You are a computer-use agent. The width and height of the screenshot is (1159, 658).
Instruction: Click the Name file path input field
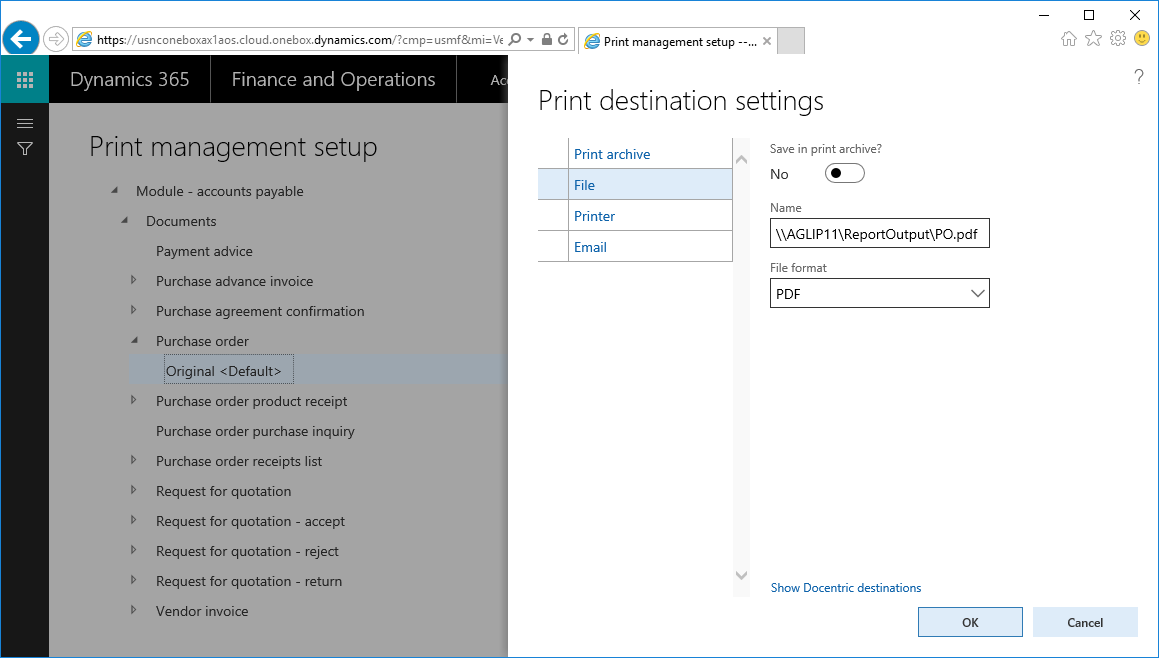(880, 234)
